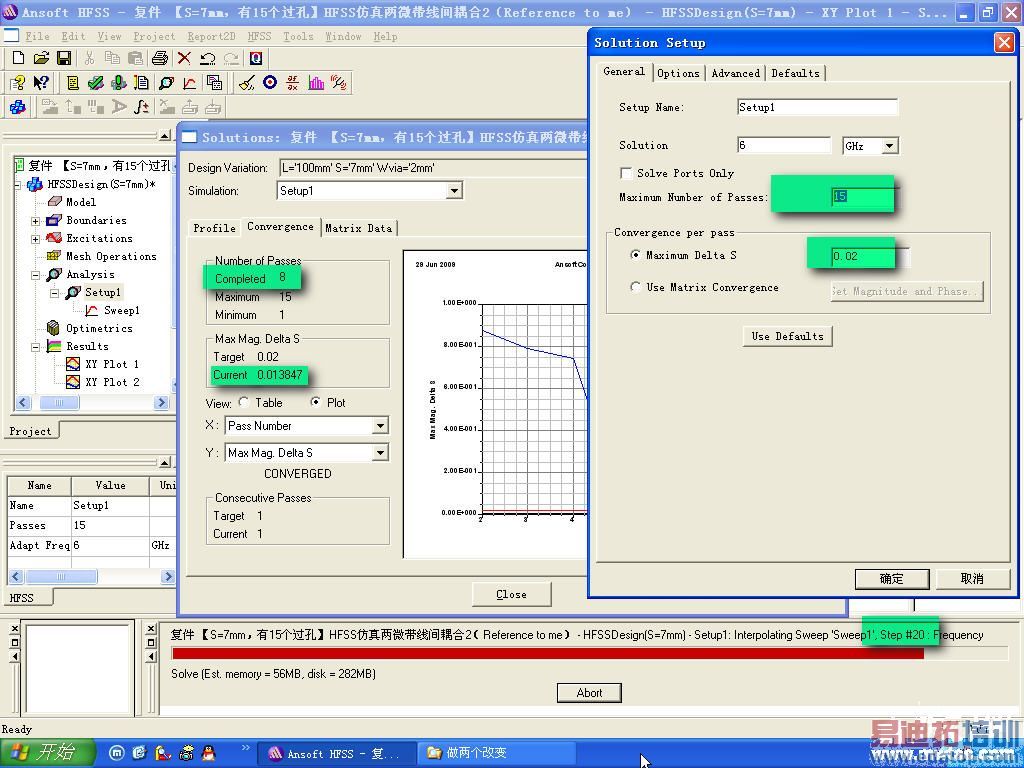Click the magenta histogram statistical icon
Screen dimensions: 1024x768
(x=316, y=83)
